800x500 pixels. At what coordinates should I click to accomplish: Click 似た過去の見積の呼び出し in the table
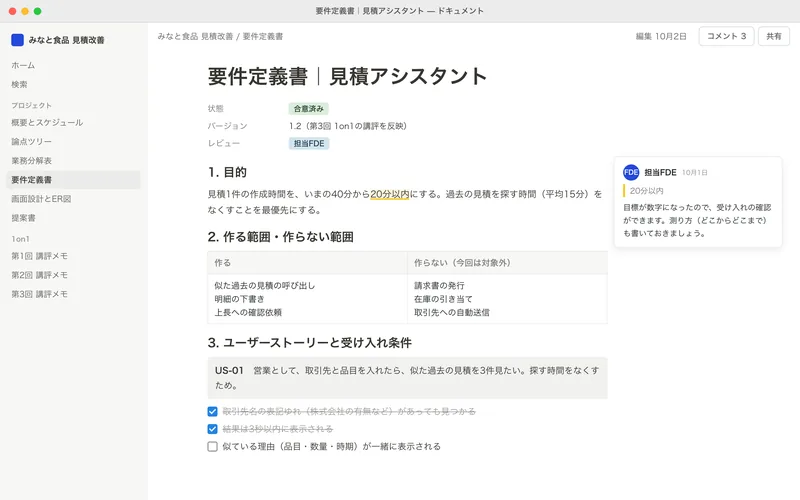(x=265, y=286)
